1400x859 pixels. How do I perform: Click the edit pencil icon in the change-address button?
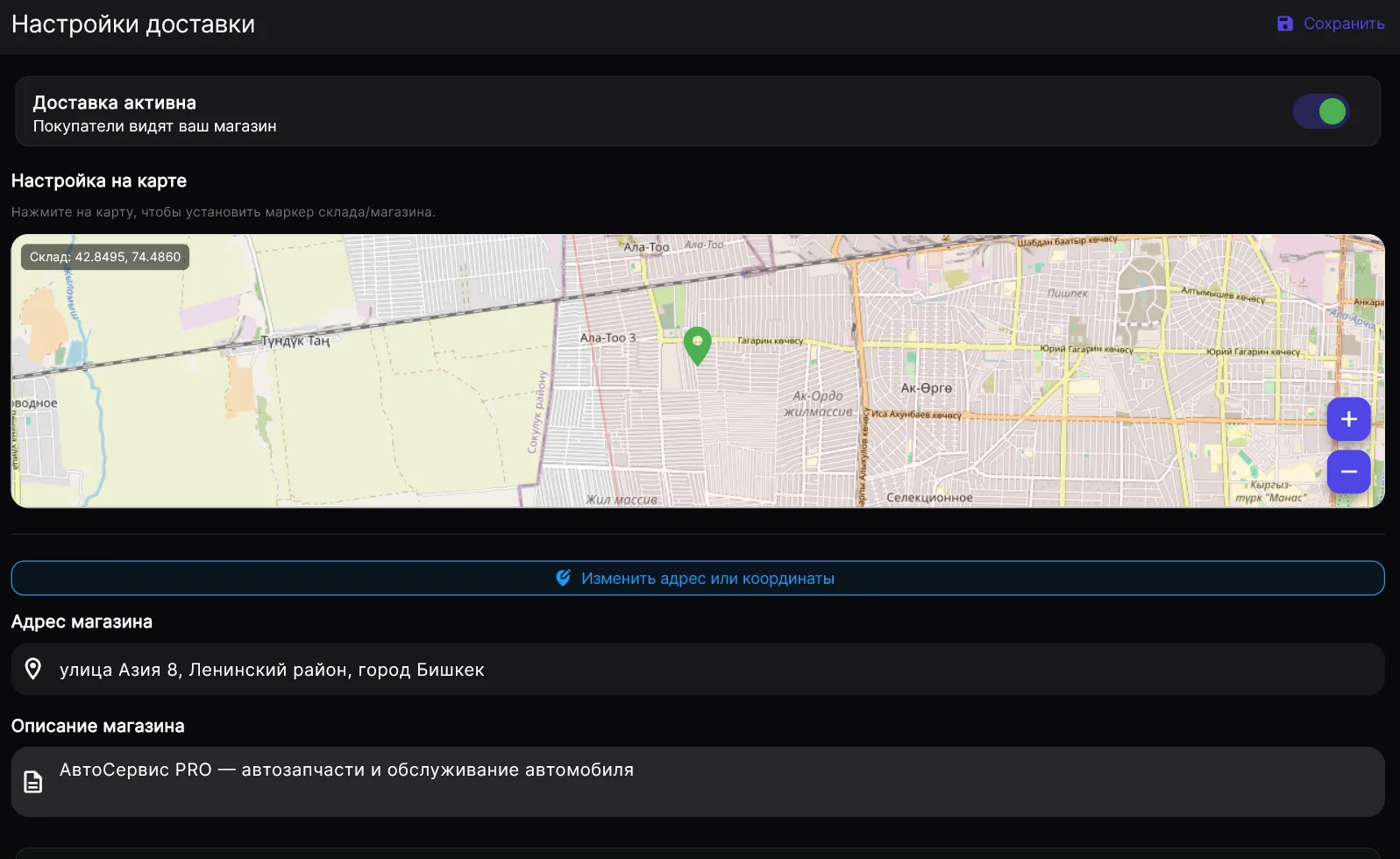(x=564, y=579)
